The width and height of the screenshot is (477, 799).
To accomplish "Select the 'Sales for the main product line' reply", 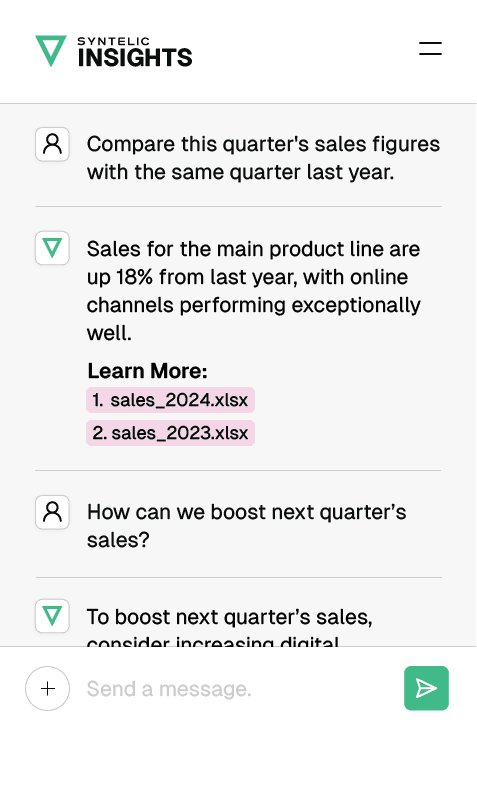I will [254, 291].
